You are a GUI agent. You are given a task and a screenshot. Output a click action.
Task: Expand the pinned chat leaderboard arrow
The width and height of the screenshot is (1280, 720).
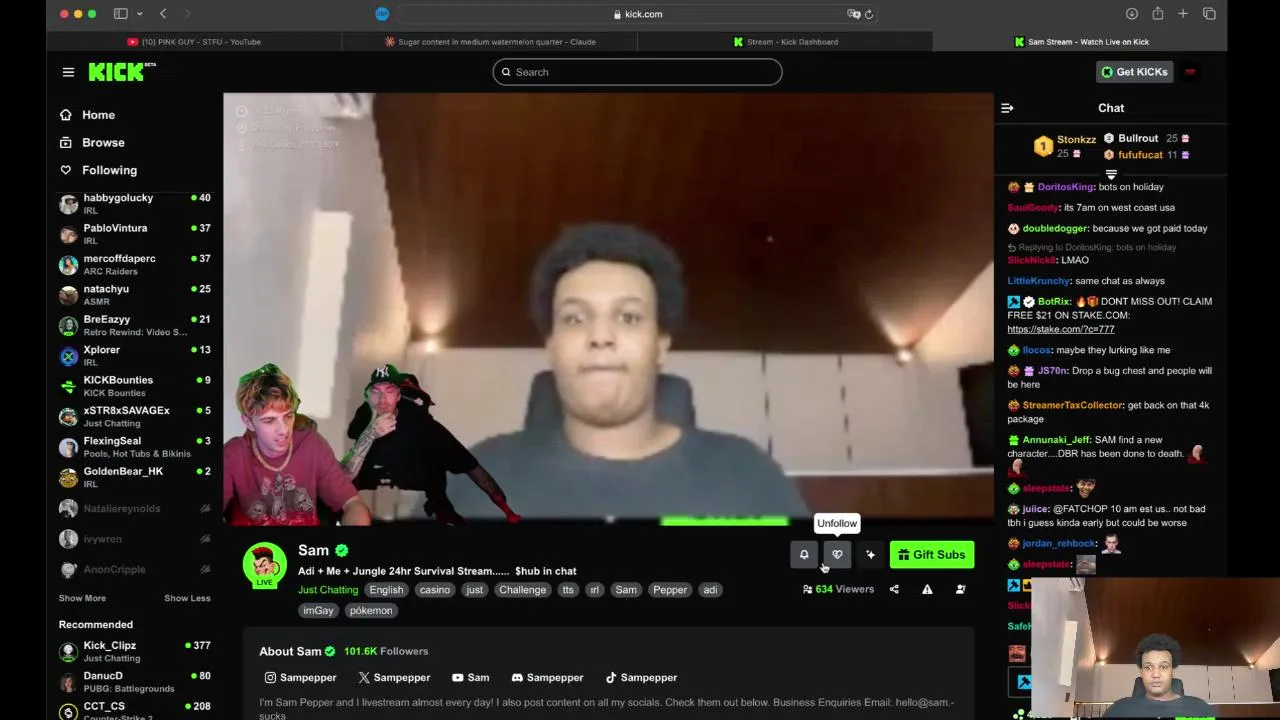(1111, 175)
